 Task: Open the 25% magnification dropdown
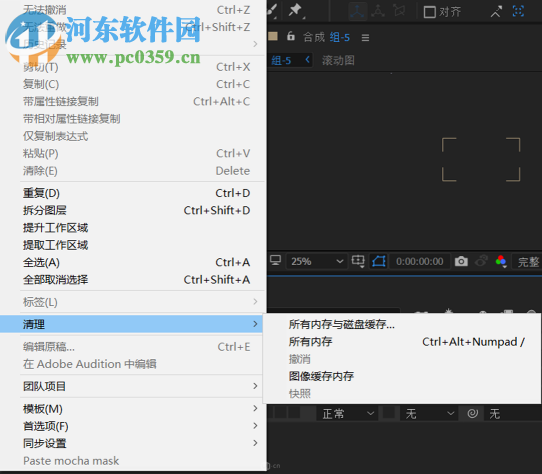point(316,261)
